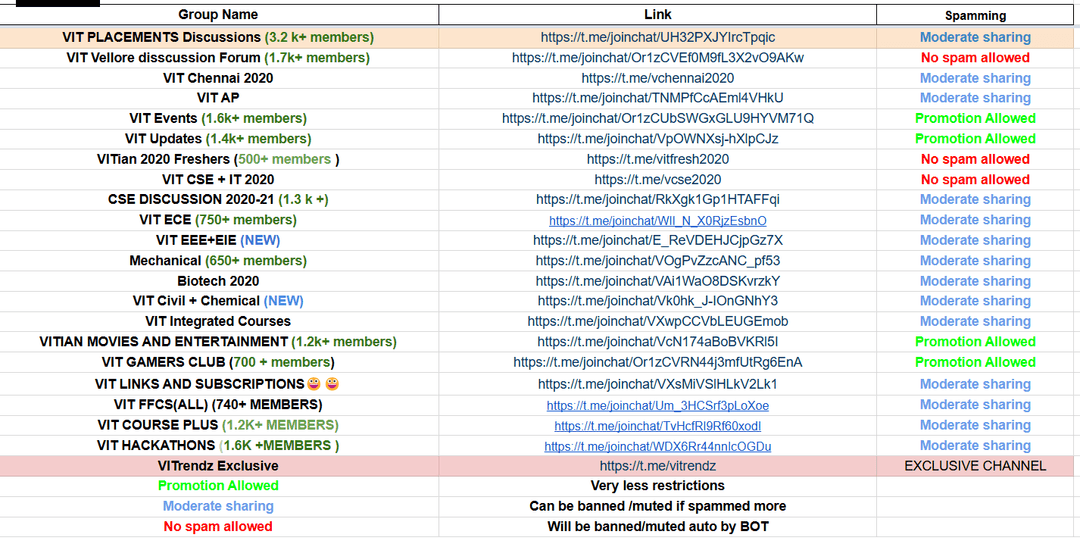This screenshot has height=557, width=1080.
Task: Select the Link column header
Action: (658, 14)
